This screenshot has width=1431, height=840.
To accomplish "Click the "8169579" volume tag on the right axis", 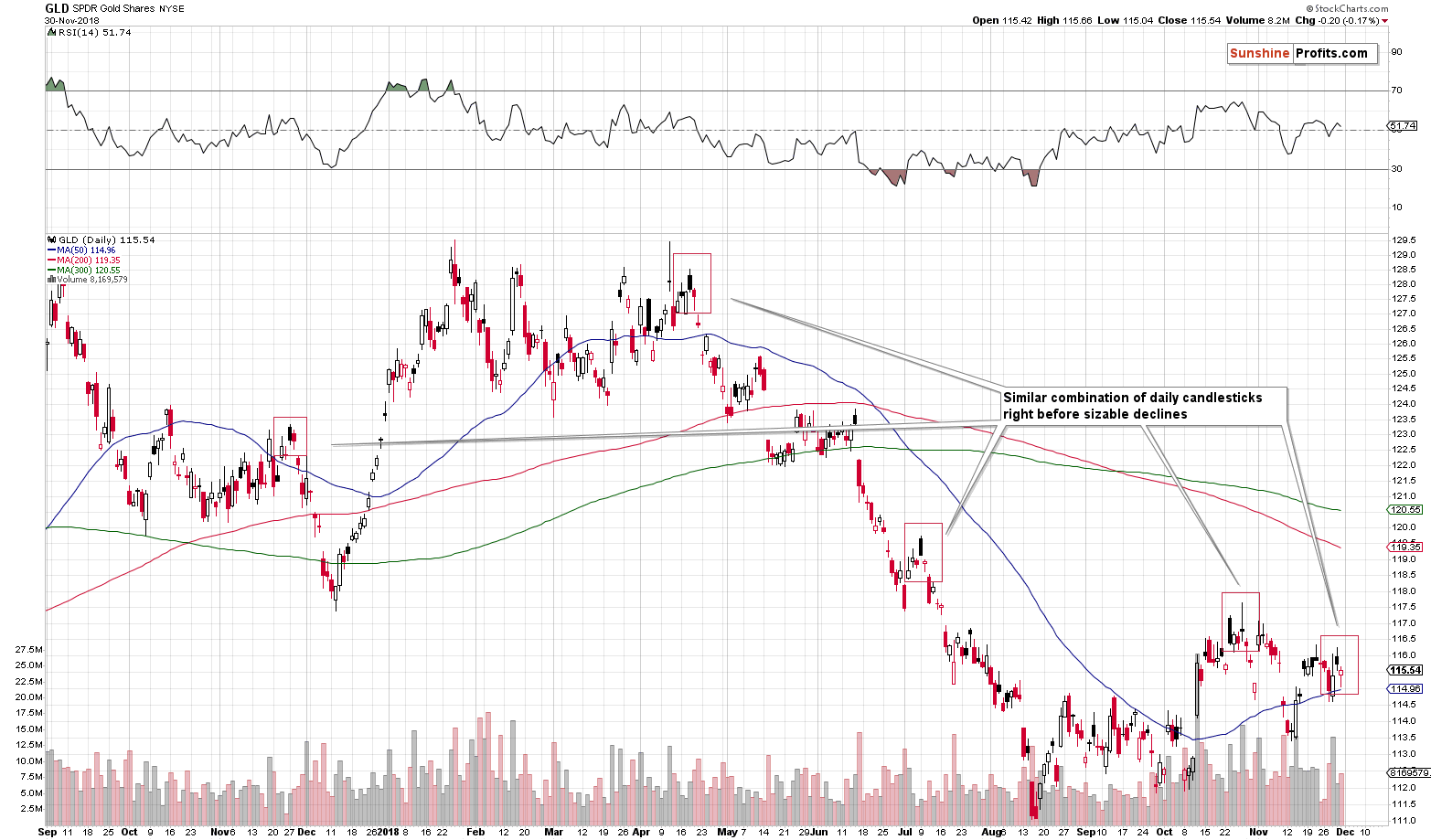I will coord(1409,773).
